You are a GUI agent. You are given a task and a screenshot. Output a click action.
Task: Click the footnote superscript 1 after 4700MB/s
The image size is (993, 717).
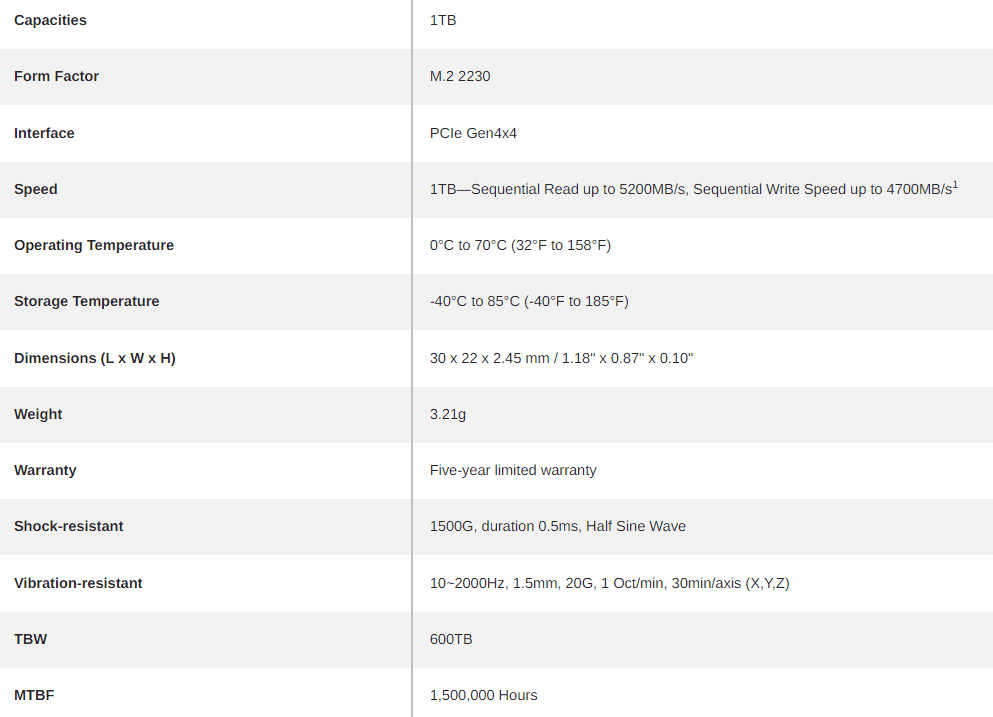point(955,185)
